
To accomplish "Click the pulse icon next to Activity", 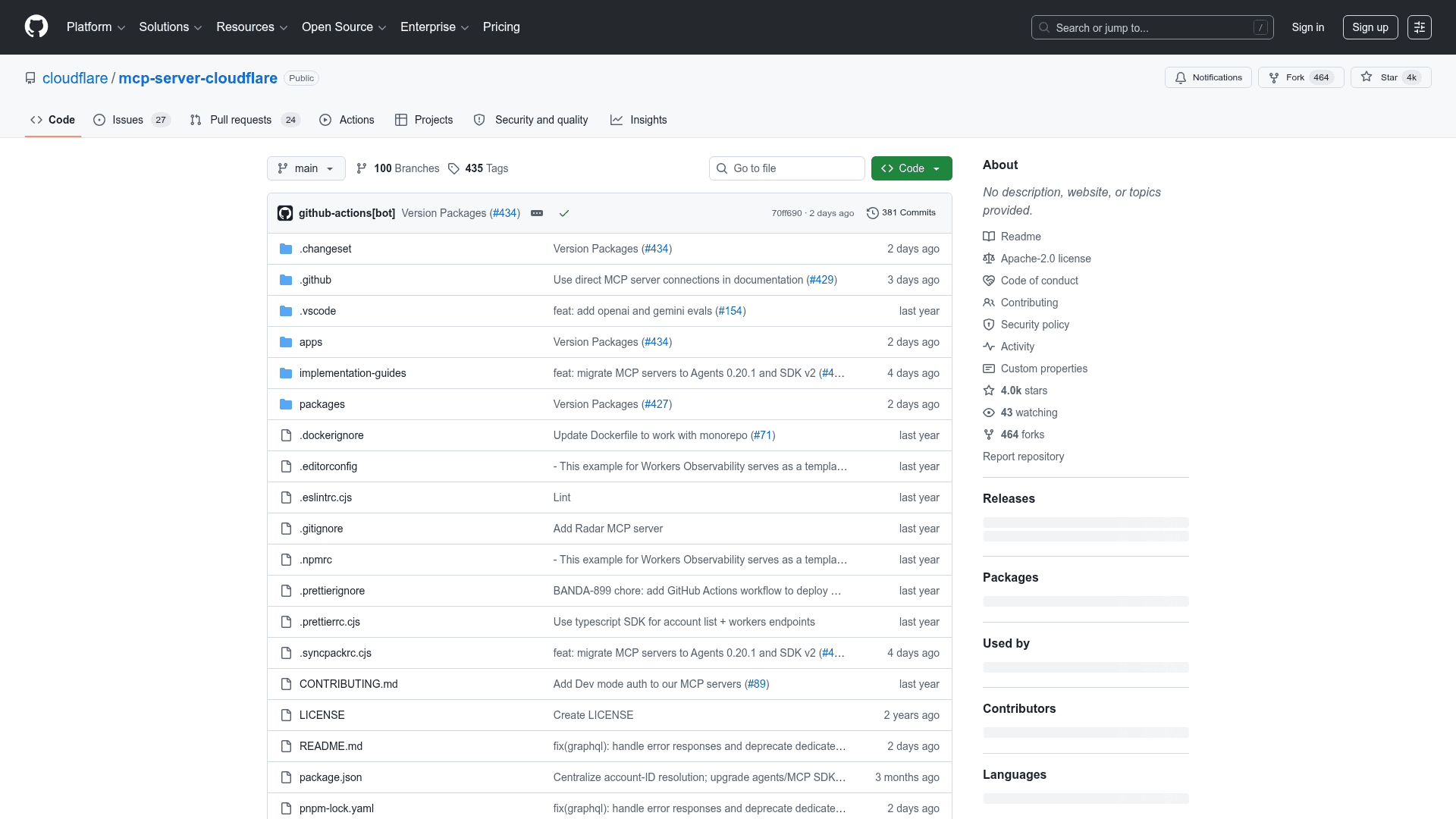I will point(989,347).
